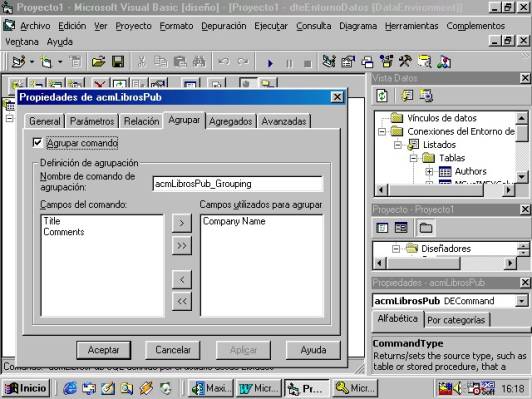Viewport: 532px width, 399px height.
Task: Click the Add Form toolbar icon
Action: (x=46, y=62)
